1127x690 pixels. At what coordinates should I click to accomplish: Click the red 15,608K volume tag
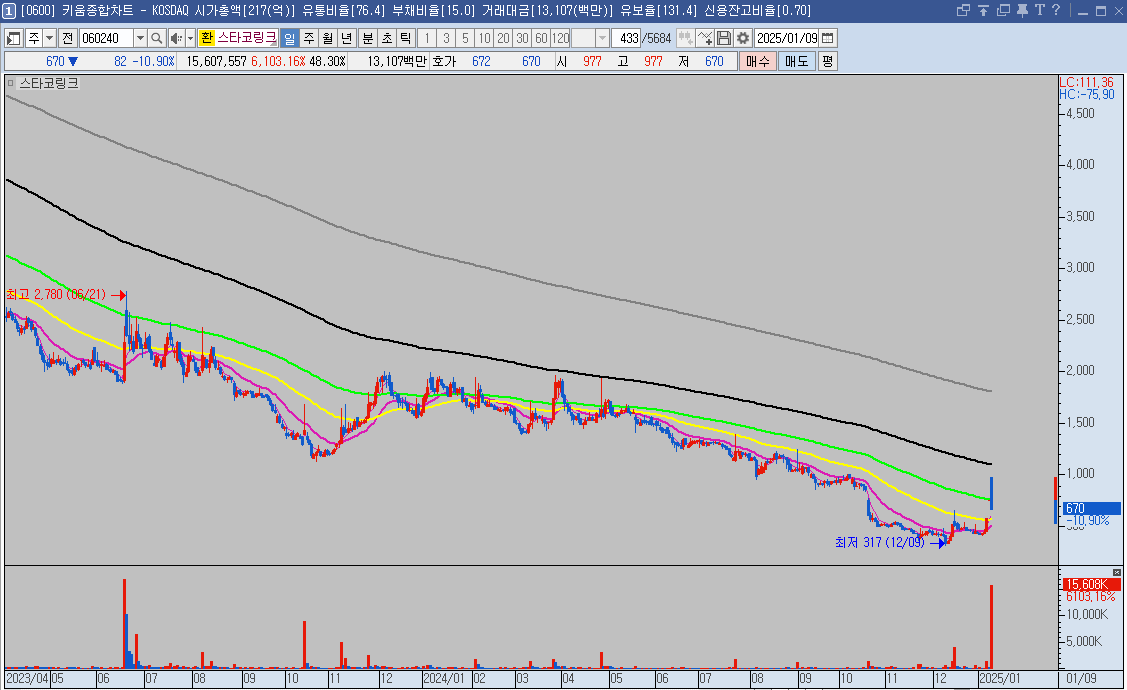click(x=1091, y=584)
